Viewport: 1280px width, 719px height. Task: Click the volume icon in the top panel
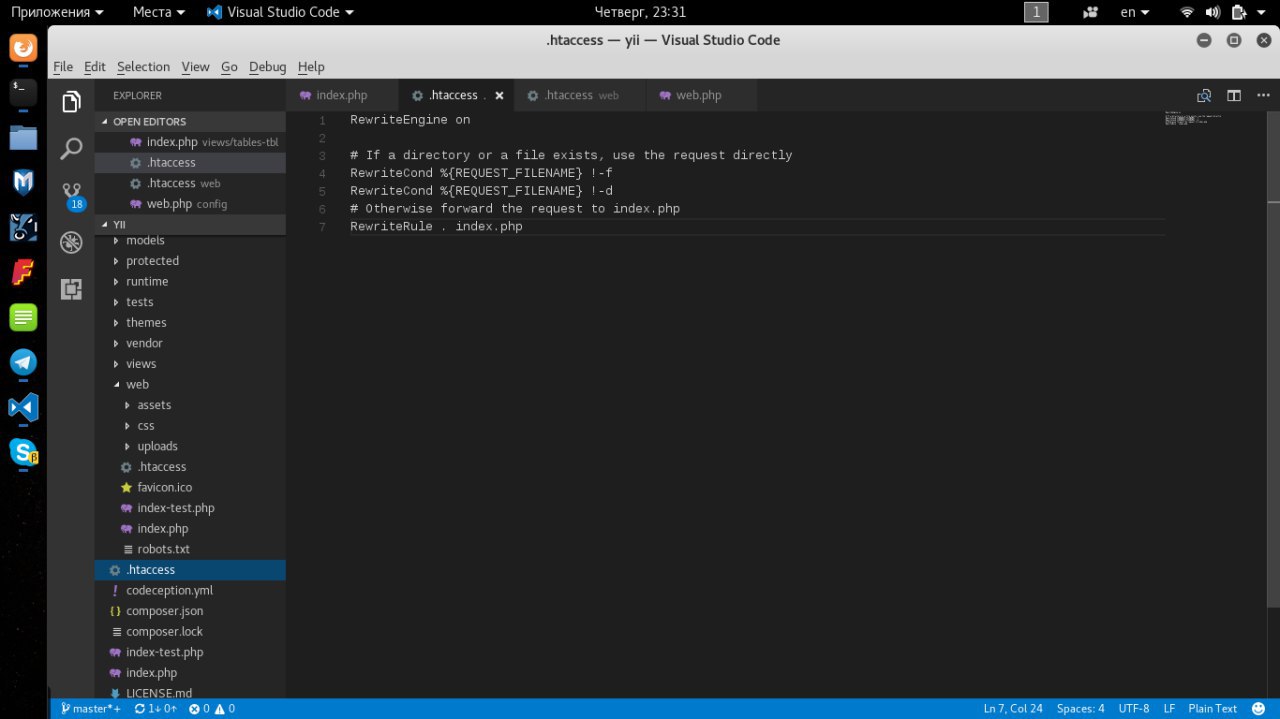click(1213, 12)
